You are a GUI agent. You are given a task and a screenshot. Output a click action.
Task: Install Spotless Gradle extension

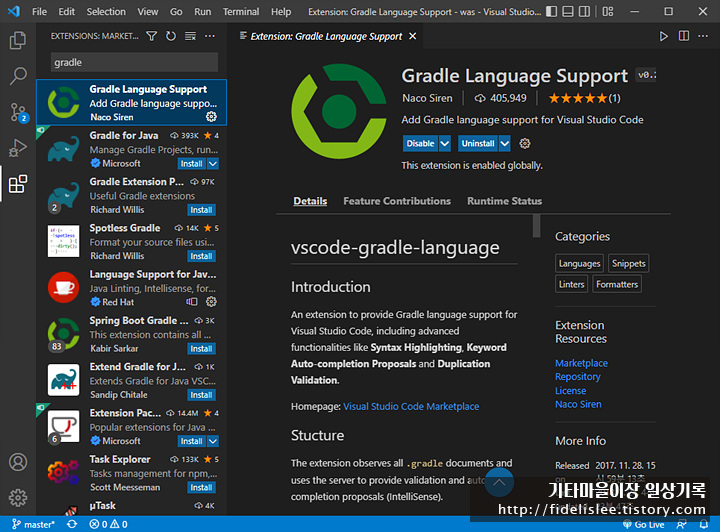201,256
